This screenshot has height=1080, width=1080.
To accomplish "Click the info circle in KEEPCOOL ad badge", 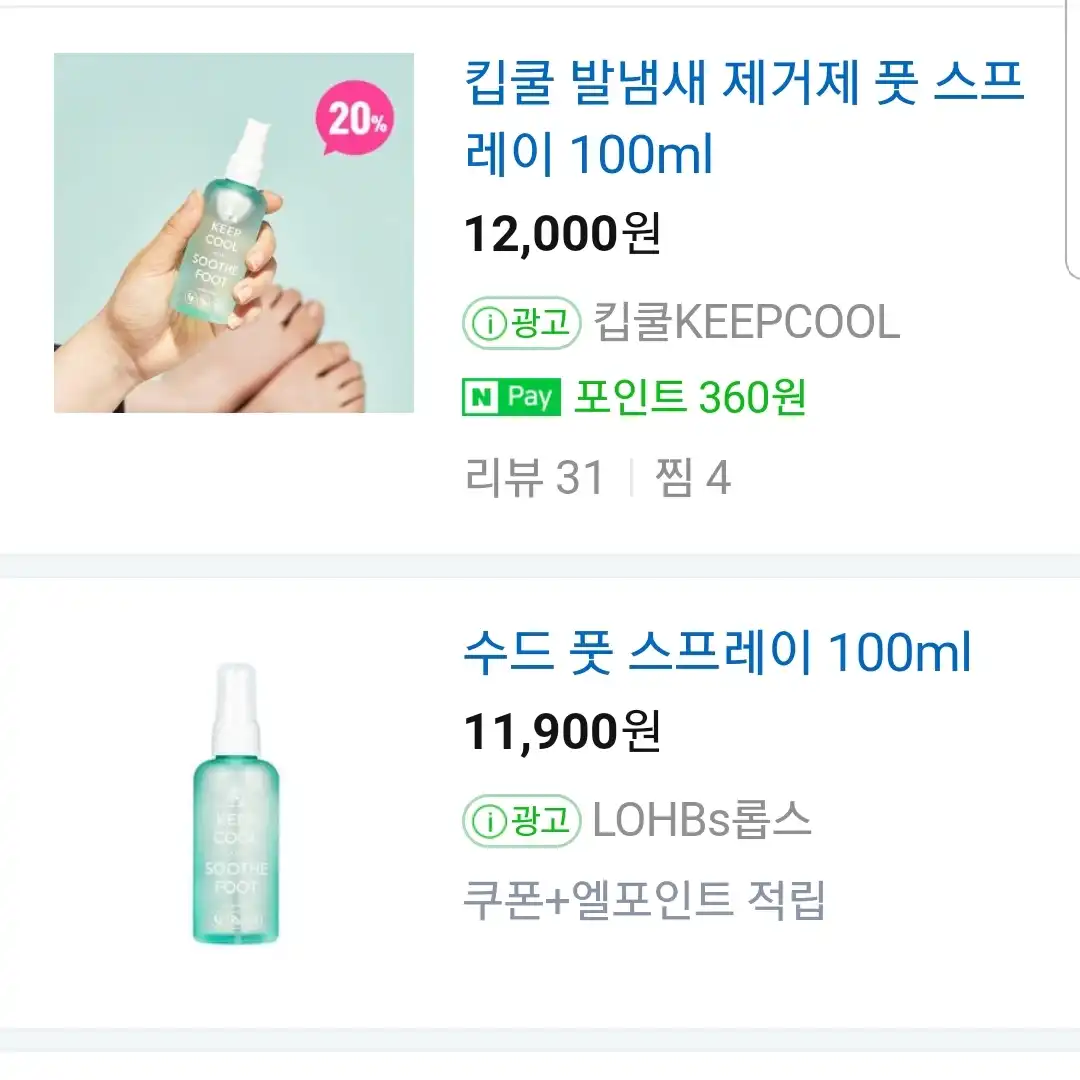I will click(490, 323).
